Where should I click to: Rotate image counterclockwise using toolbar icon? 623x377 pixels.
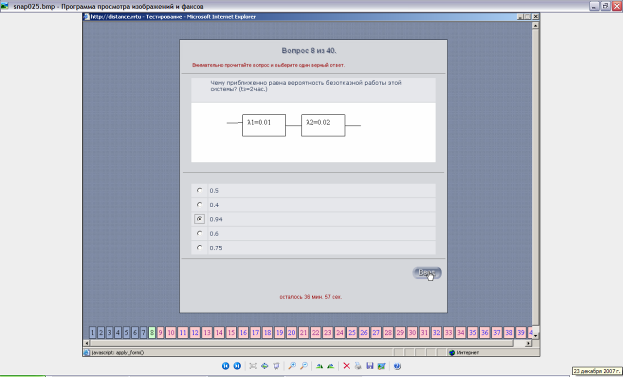click(x=331, y=366)
